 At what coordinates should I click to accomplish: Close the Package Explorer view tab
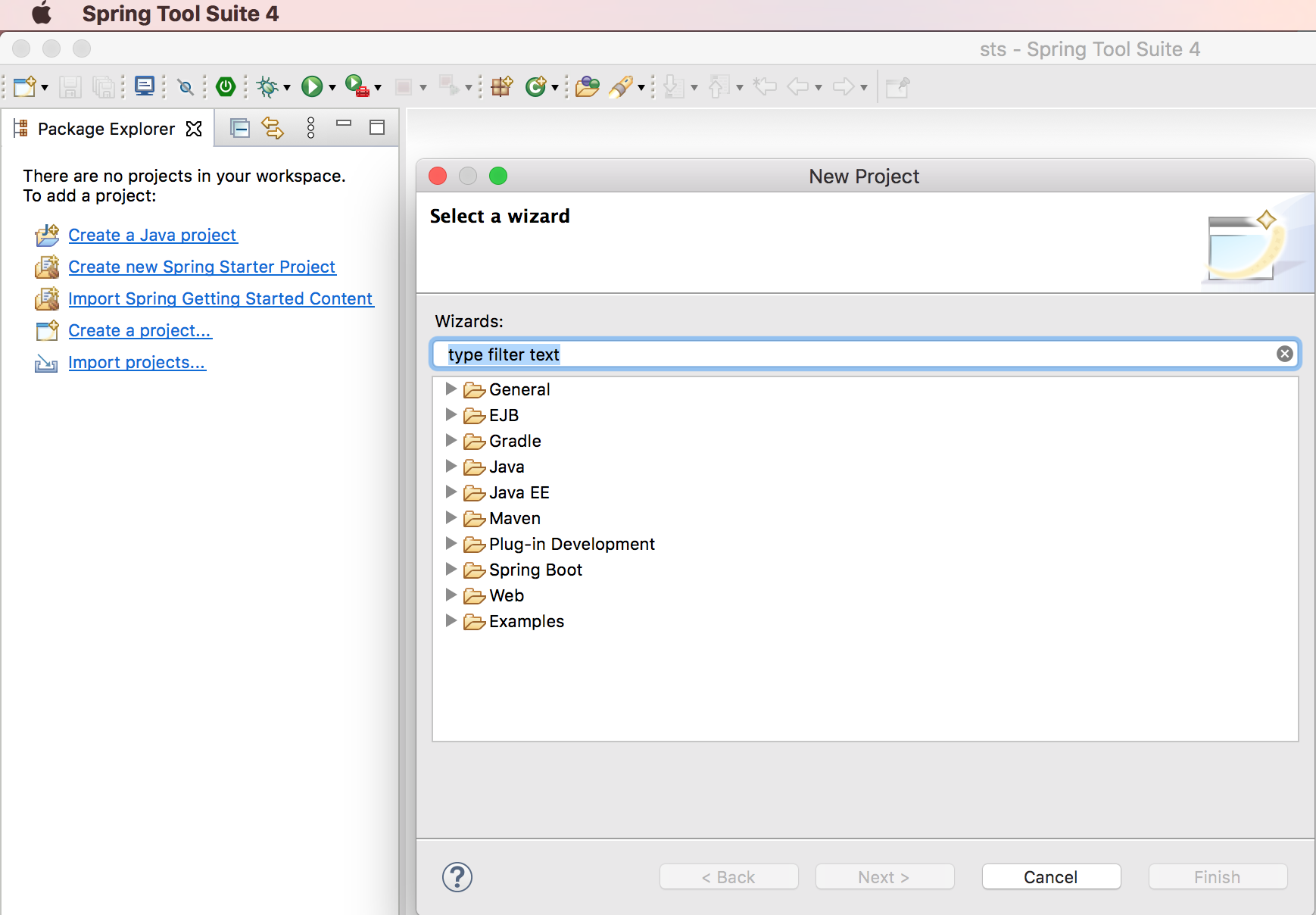(x=194, y=129)
